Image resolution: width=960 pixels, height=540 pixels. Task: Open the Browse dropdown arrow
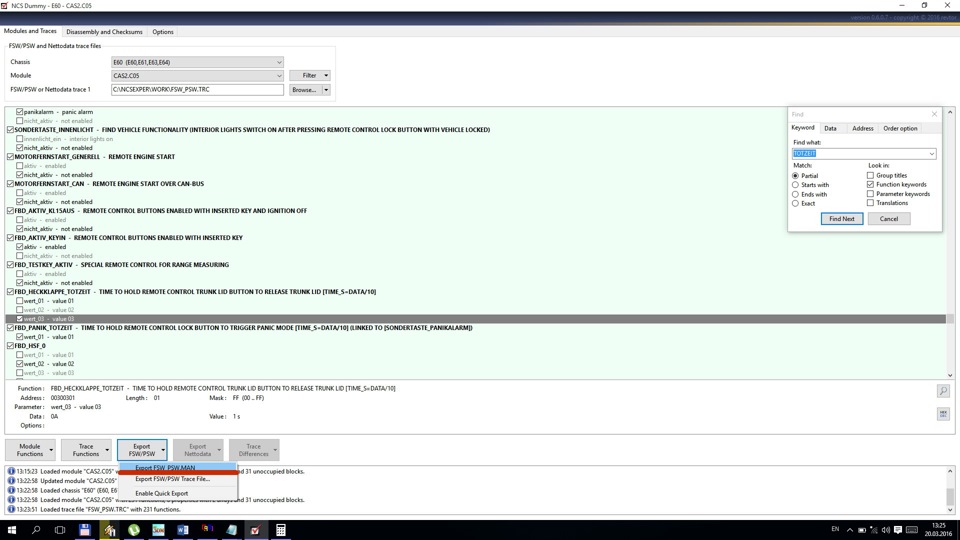coord(326,89)
